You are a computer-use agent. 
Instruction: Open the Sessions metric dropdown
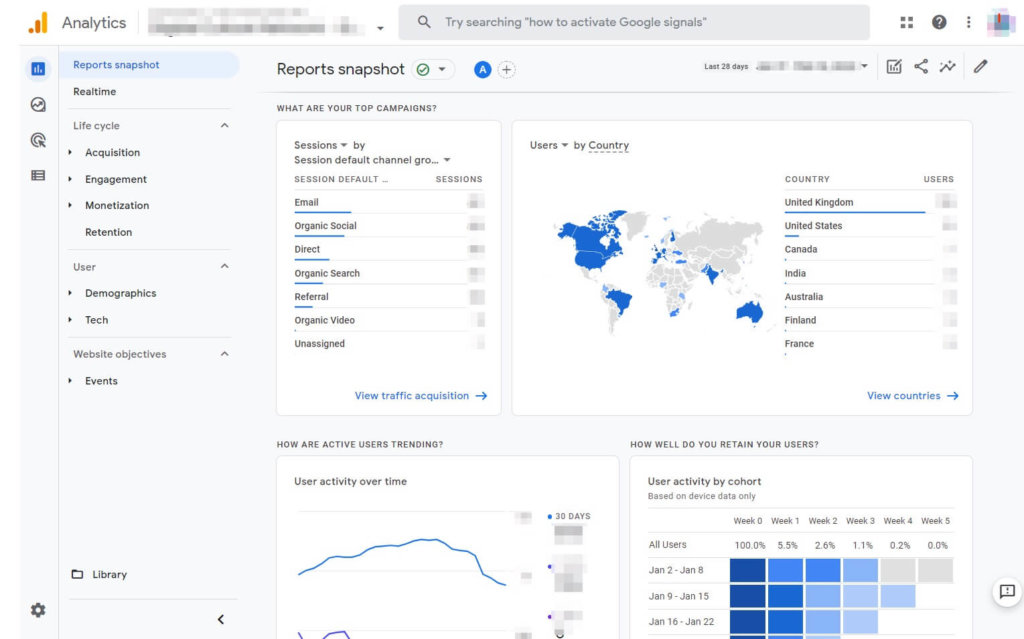coord(318,144)
